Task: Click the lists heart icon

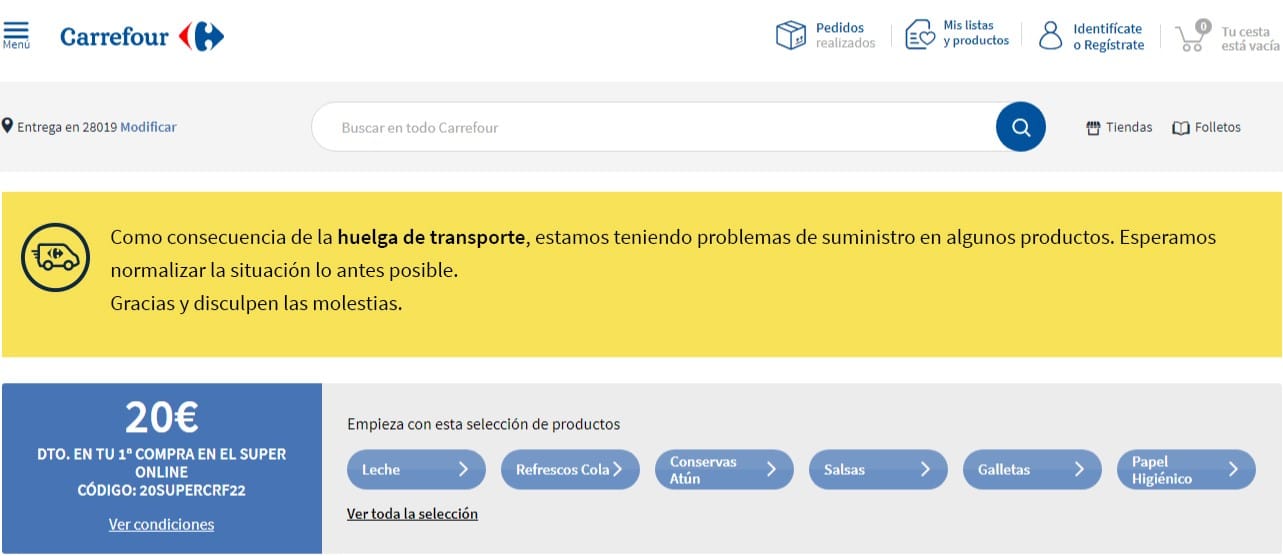Action: (920, 35)
